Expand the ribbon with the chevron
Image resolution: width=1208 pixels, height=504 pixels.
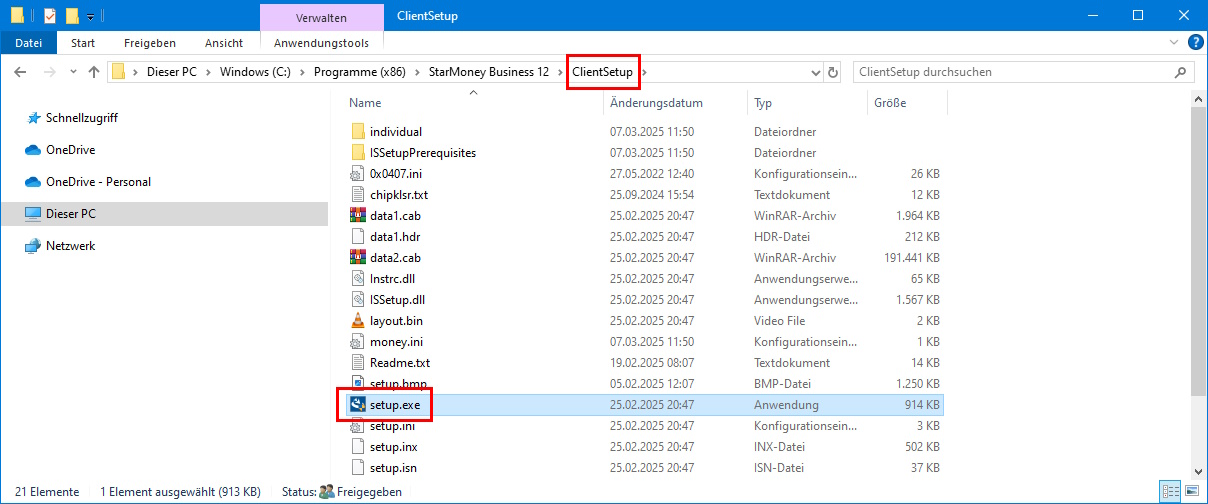[1174, 43]
